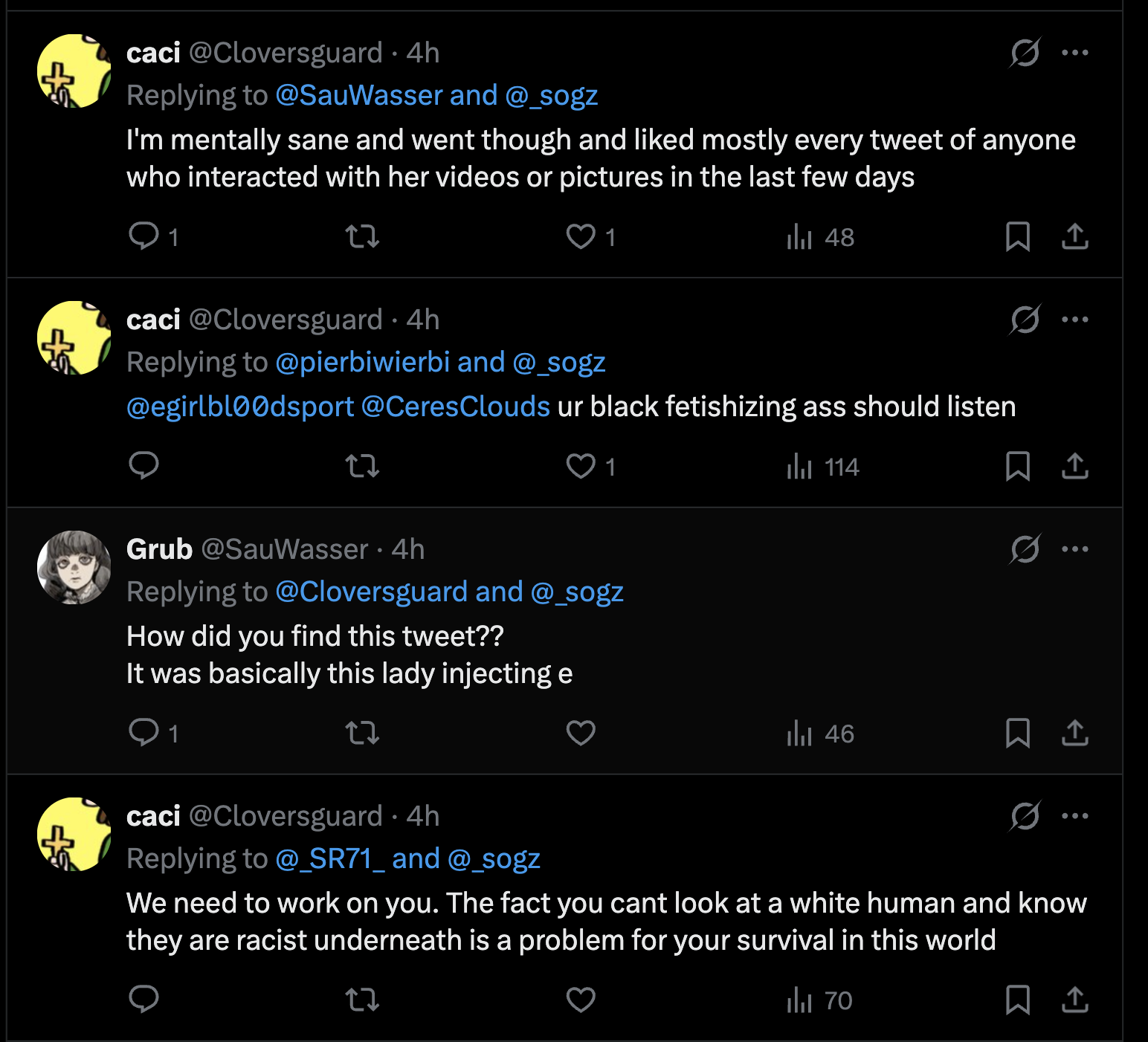Visit @SauWasser from first tweet's reply line
The width and height of the screenshot is (1148, 1042).
359,96
